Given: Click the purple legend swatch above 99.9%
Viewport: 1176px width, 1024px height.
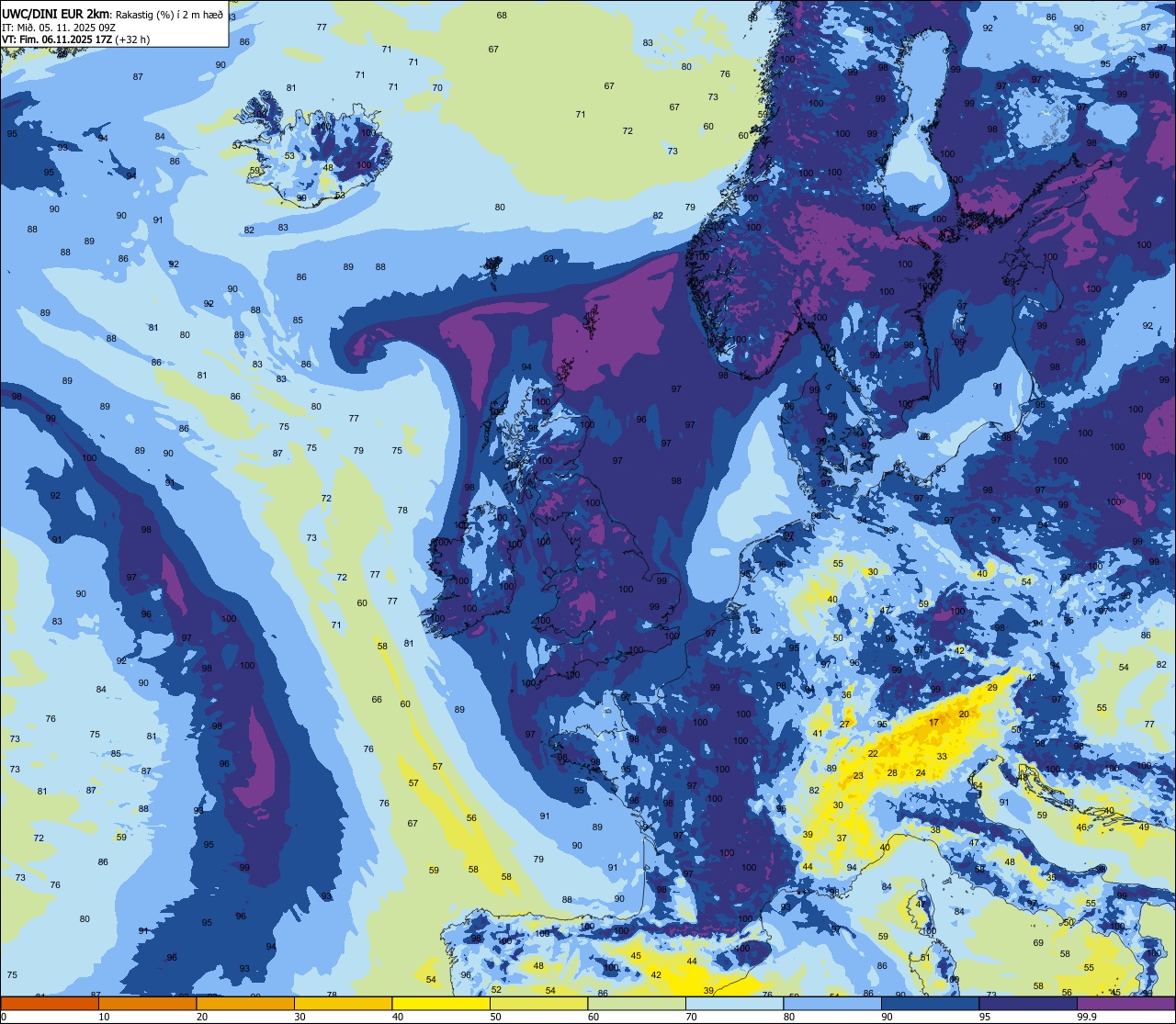Looking at the screenshot, I should point(1125,1003).
